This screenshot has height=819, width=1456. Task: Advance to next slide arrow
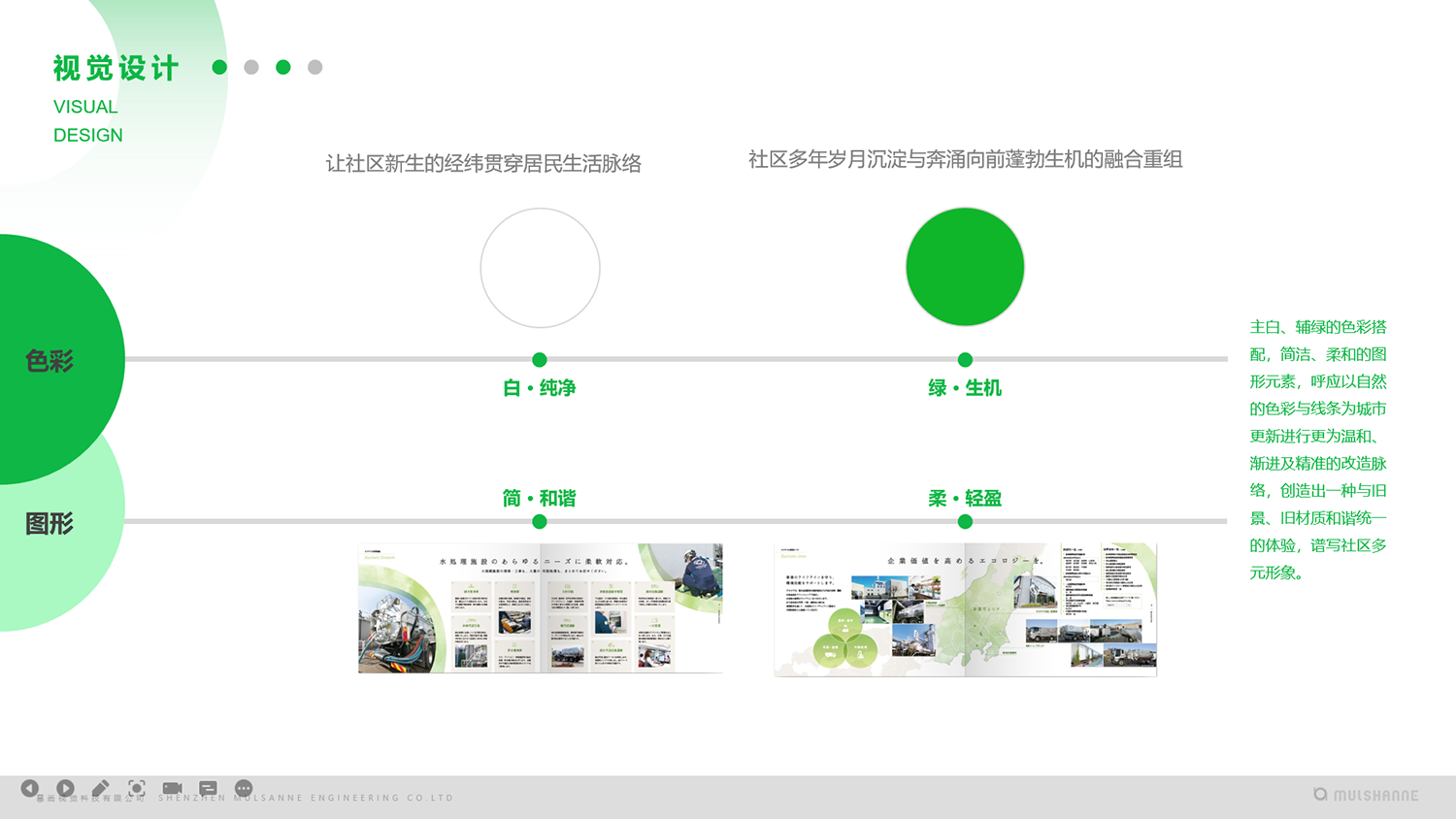[x=65, y=788]
